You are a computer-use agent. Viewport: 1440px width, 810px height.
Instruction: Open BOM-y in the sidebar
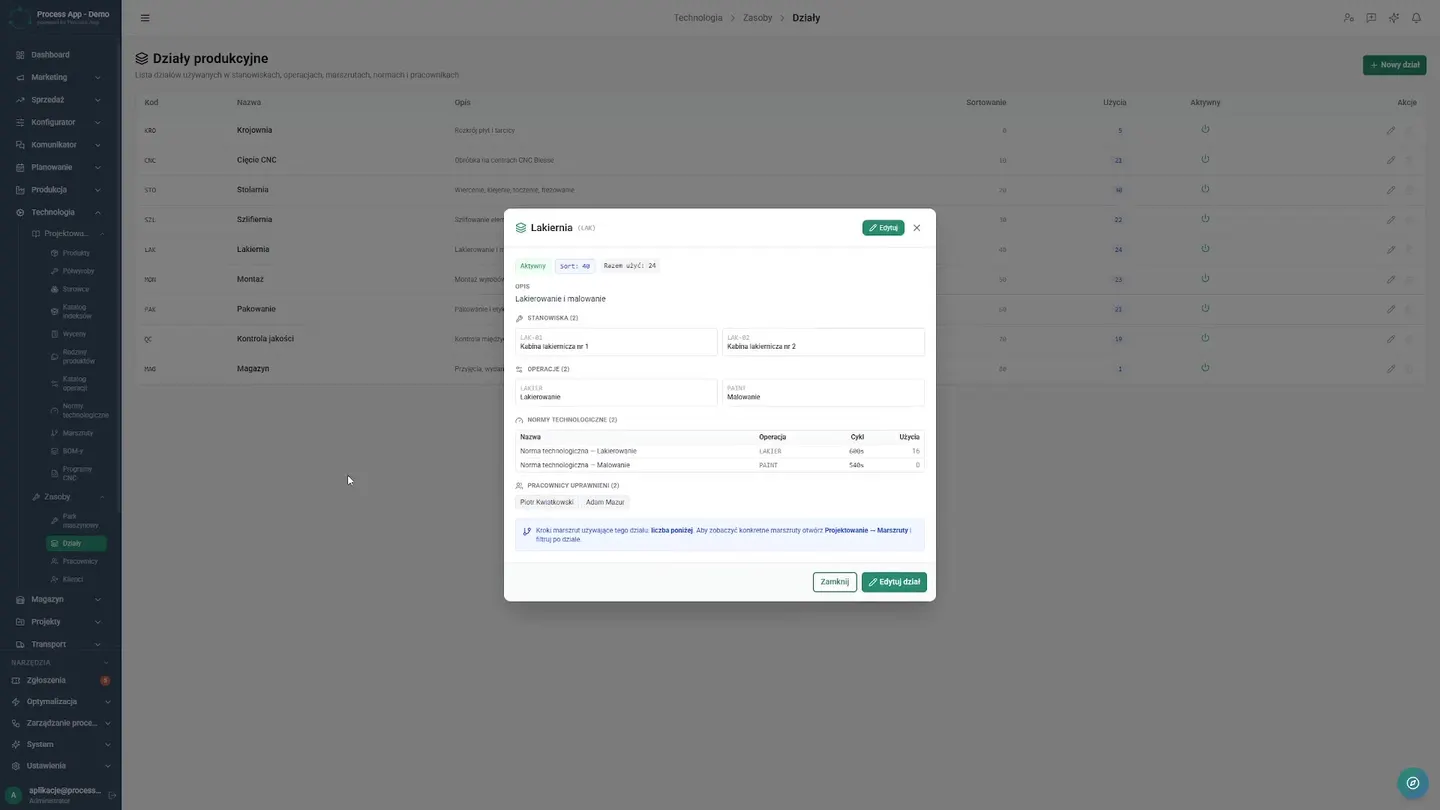point(72,451)
